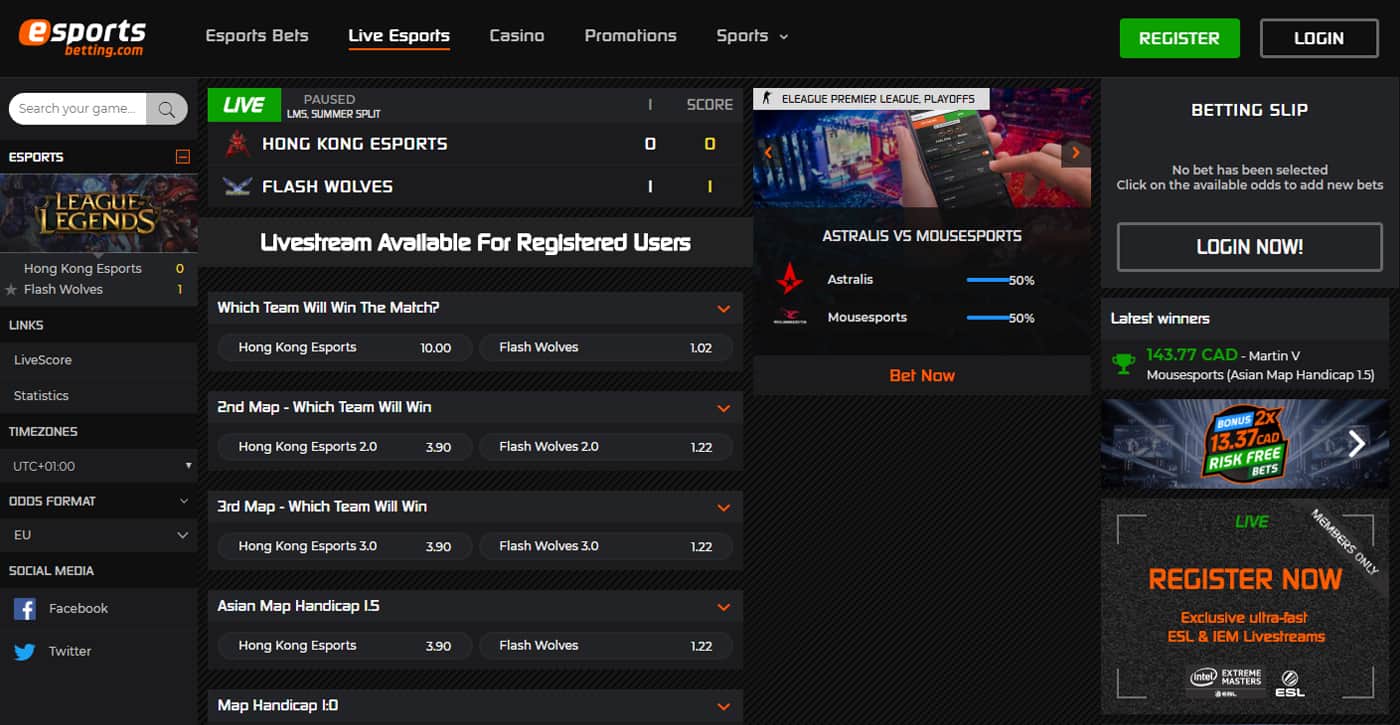Click the CS:GO icon beside ELEAGUE label
Viewport: 1400px width, 725px height.
767,98
